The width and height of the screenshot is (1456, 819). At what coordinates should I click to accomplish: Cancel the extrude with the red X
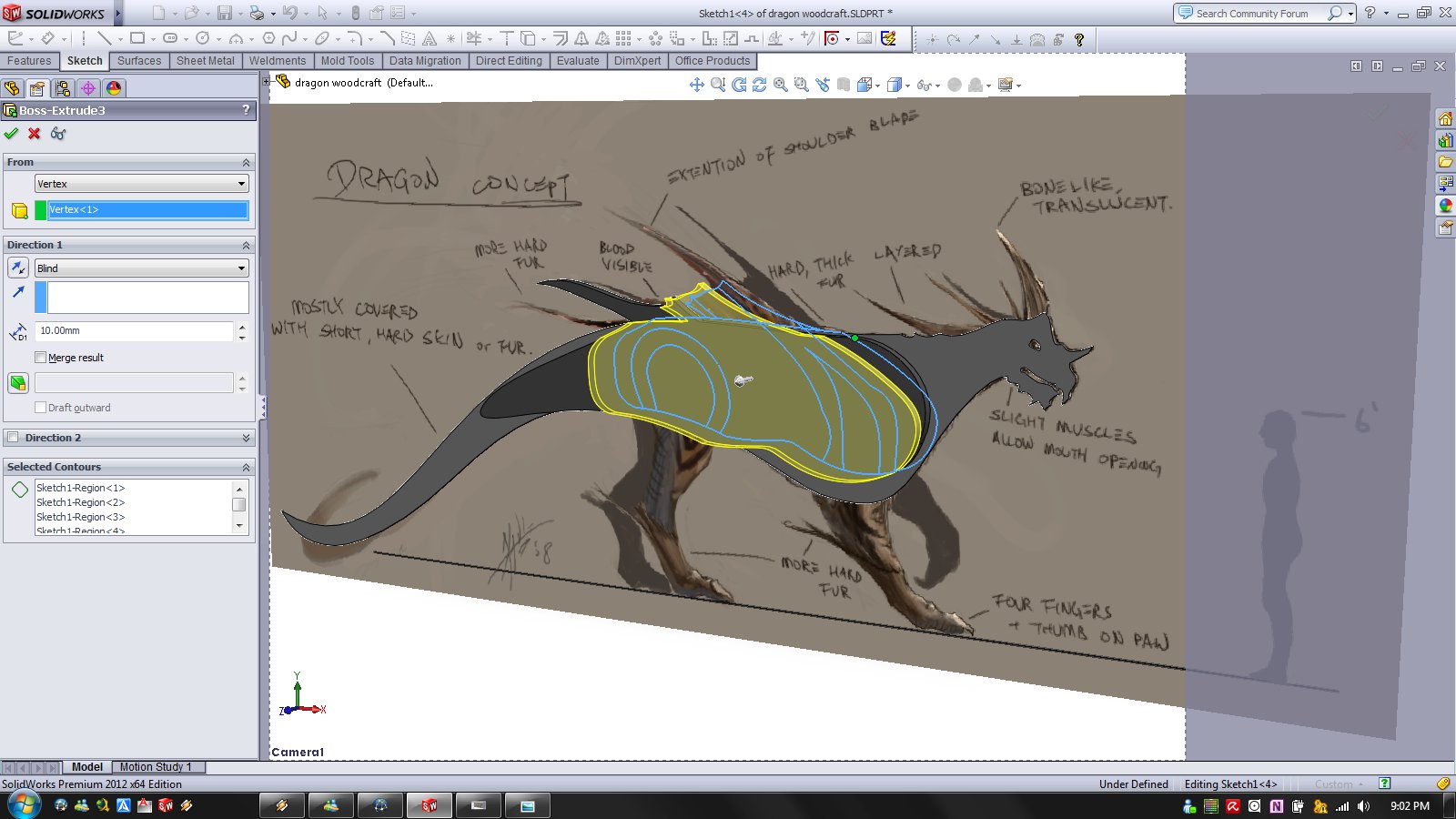point(35,134)
